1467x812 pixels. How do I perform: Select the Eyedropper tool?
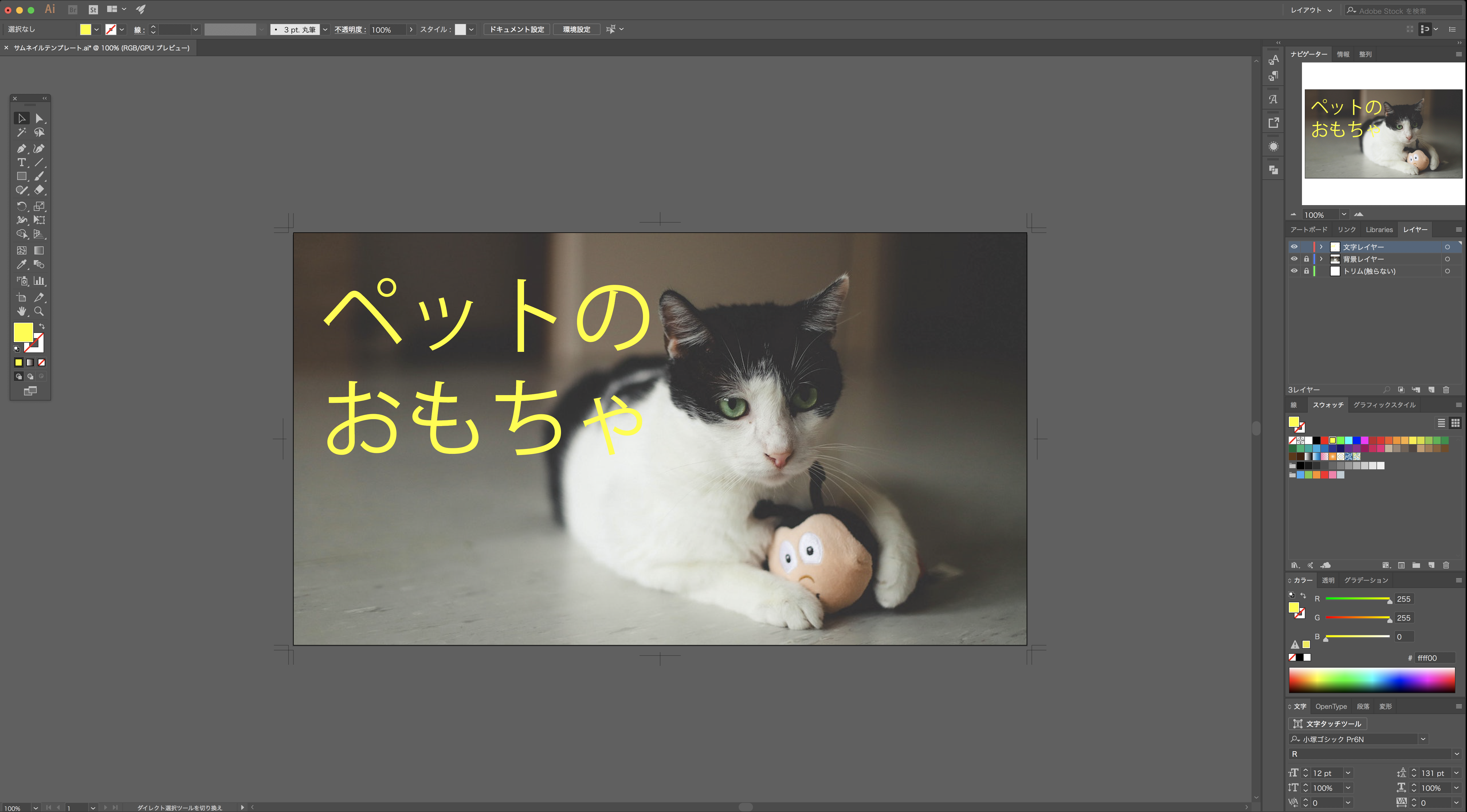22,264
